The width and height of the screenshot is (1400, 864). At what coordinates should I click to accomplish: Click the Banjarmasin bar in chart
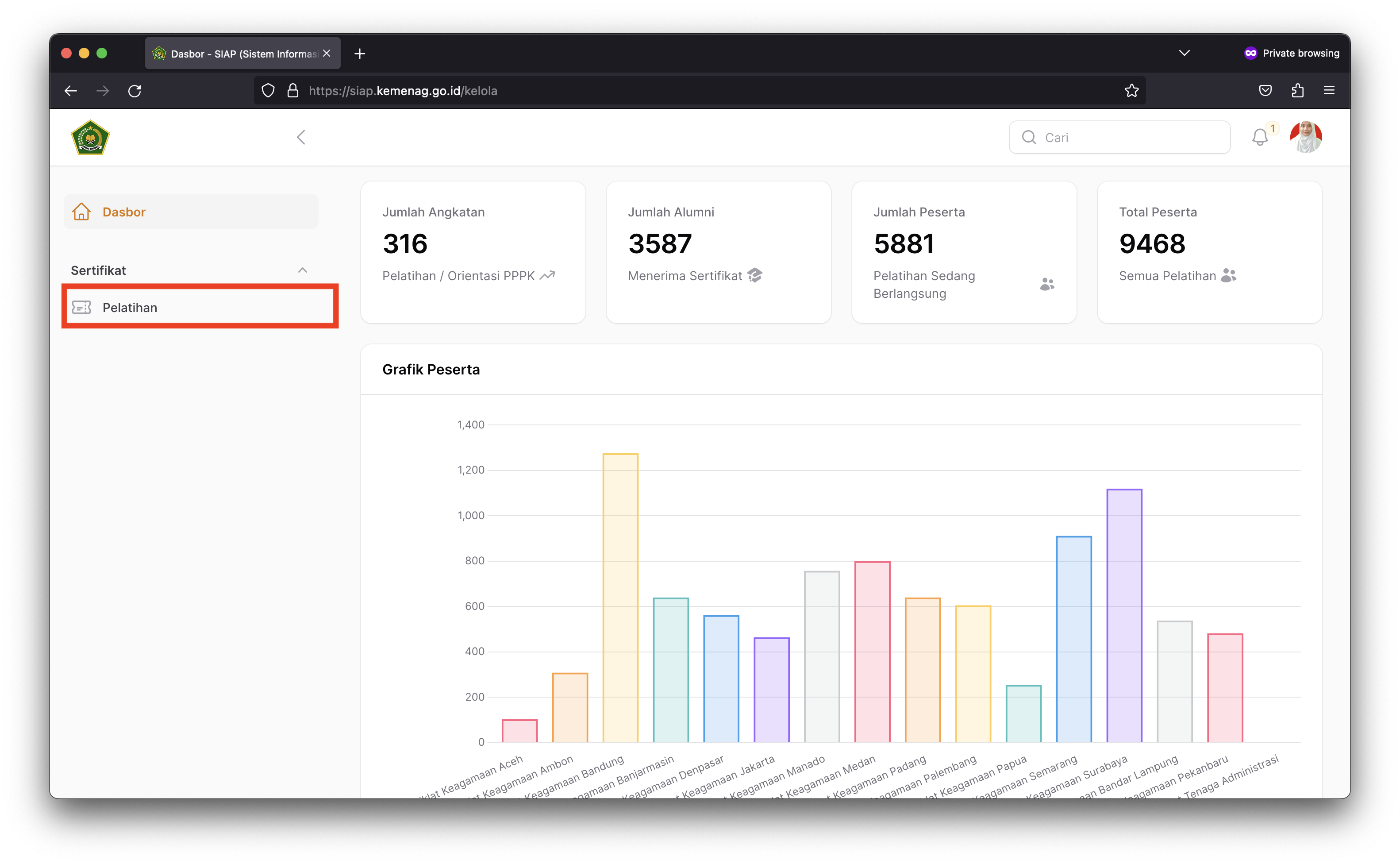coord(671,670)
